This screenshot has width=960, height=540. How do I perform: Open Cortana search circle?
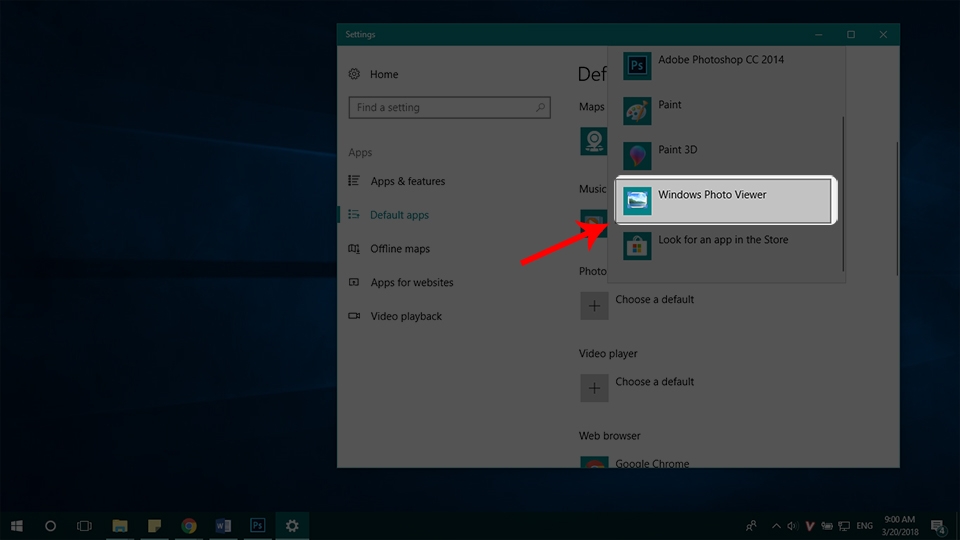50,525
